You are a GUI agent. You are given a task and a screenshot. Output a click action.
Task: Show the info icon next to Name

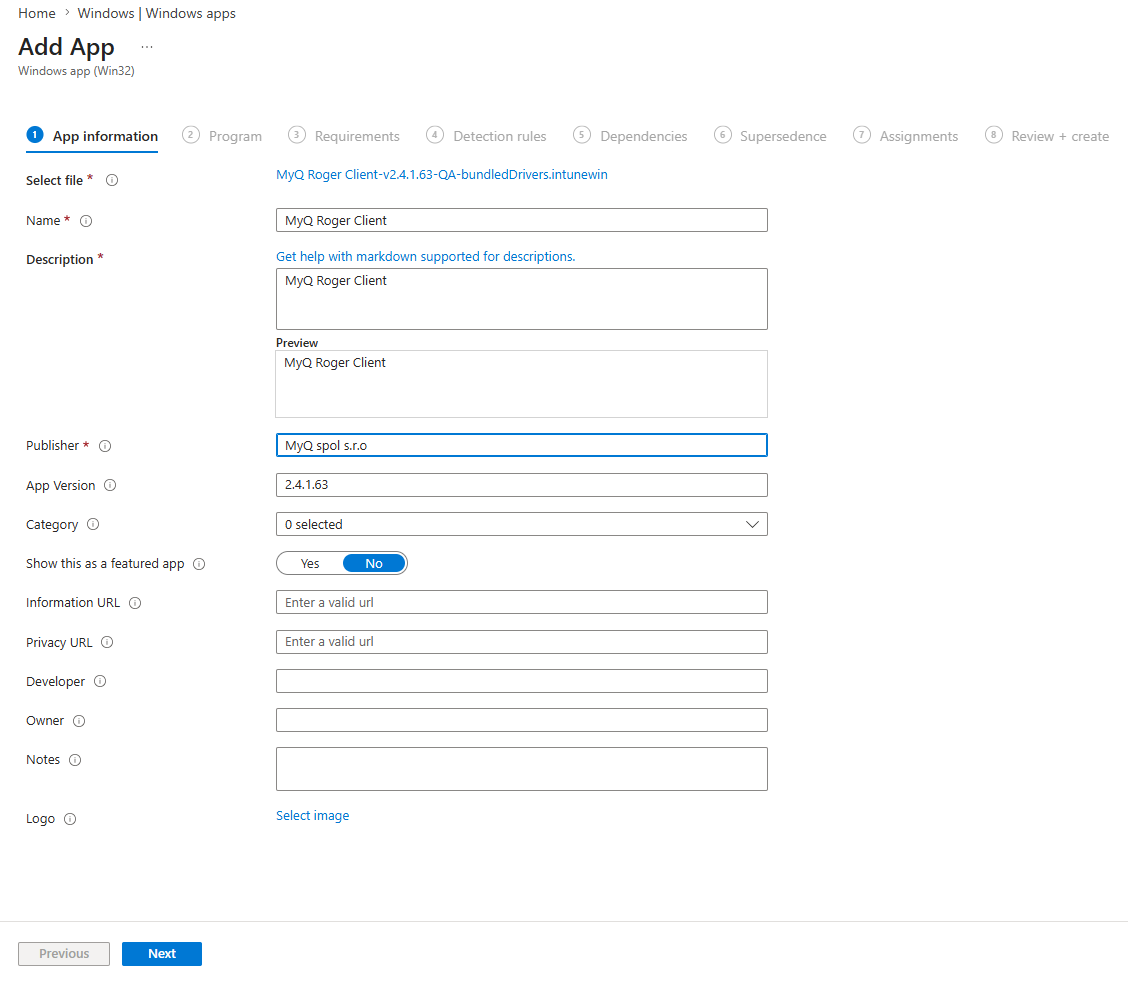86,221
